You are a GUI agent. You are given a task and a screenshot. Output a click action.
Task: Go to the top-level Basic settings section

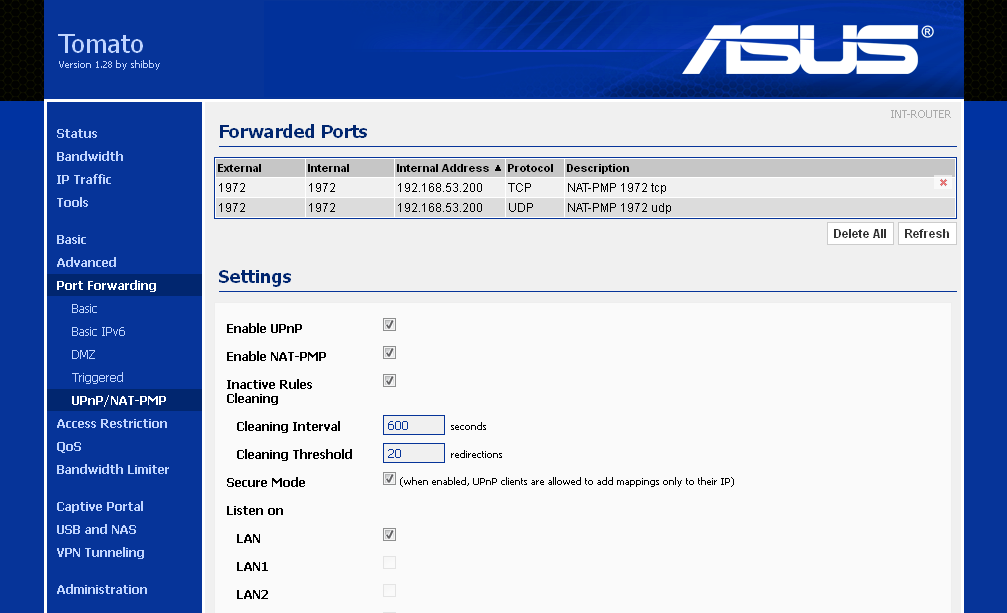click(x=71, y=239)
